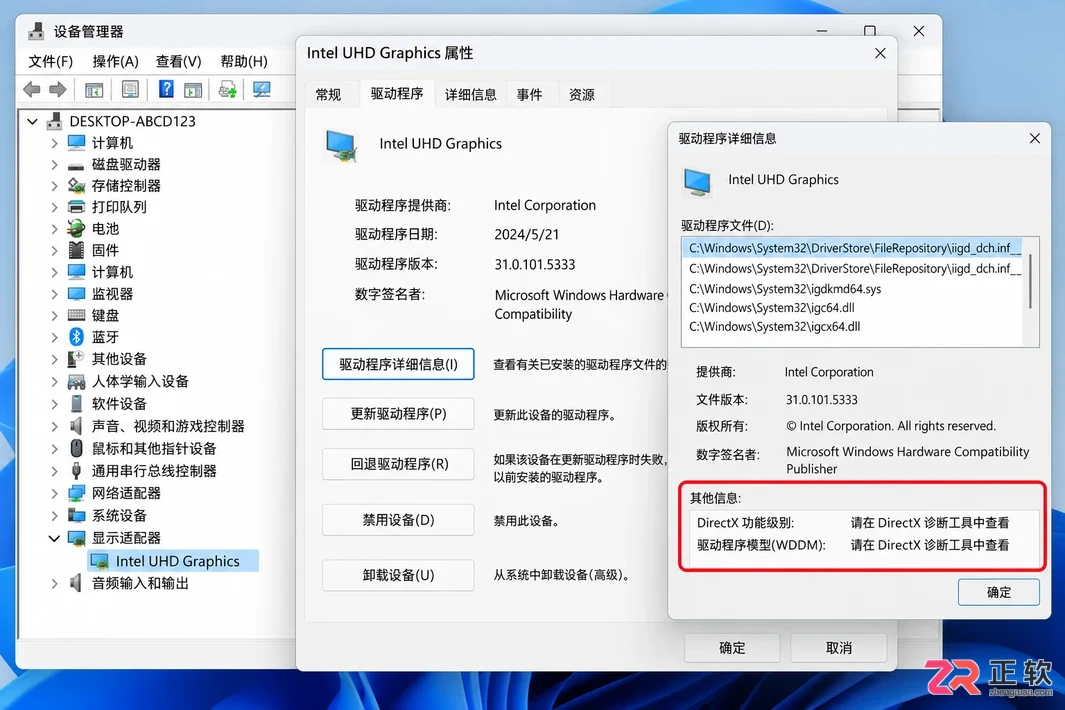The height and width of the screenshot is (710, 1065).
Task: Click the 键盘 keyboard icon
Action: coord(76,315)
